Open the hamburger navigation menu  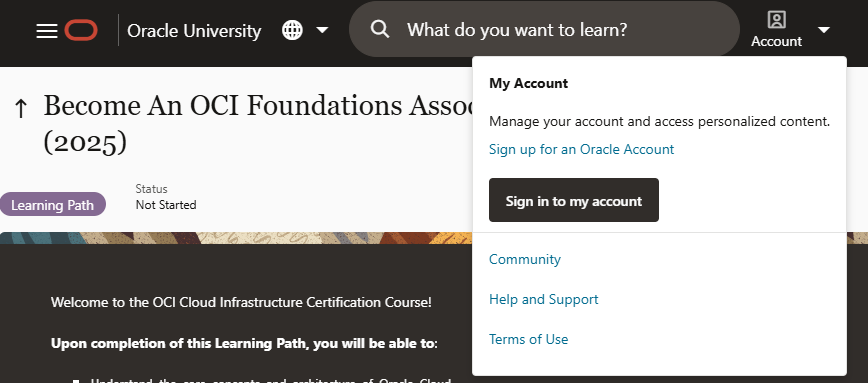coord(46,31)
